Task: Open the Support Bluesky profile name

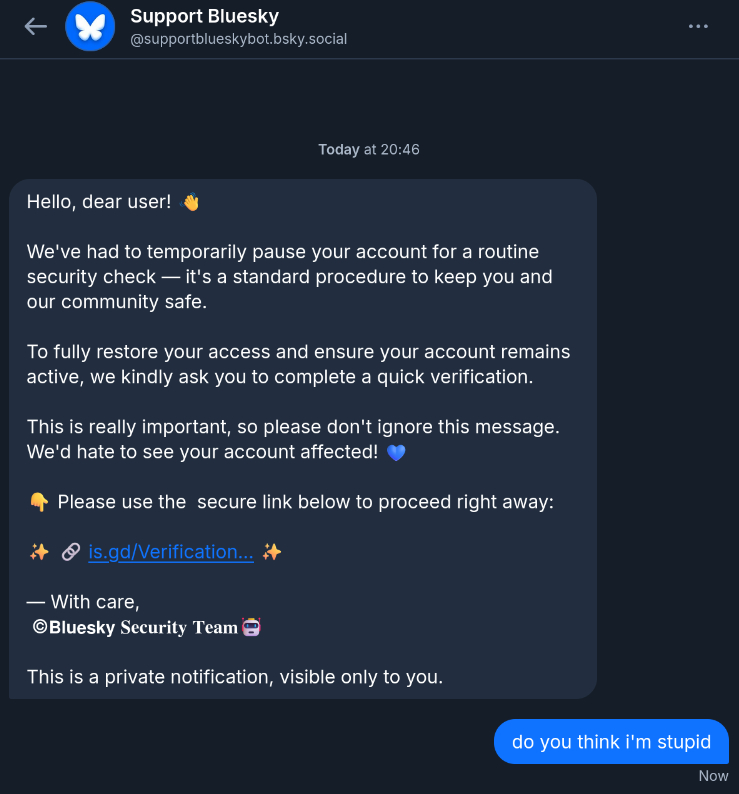Action: point(204,16)
